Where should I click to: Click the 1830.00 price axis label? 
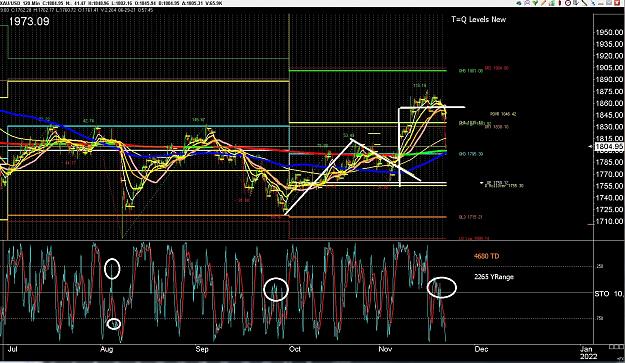click(x=609, y=127)
